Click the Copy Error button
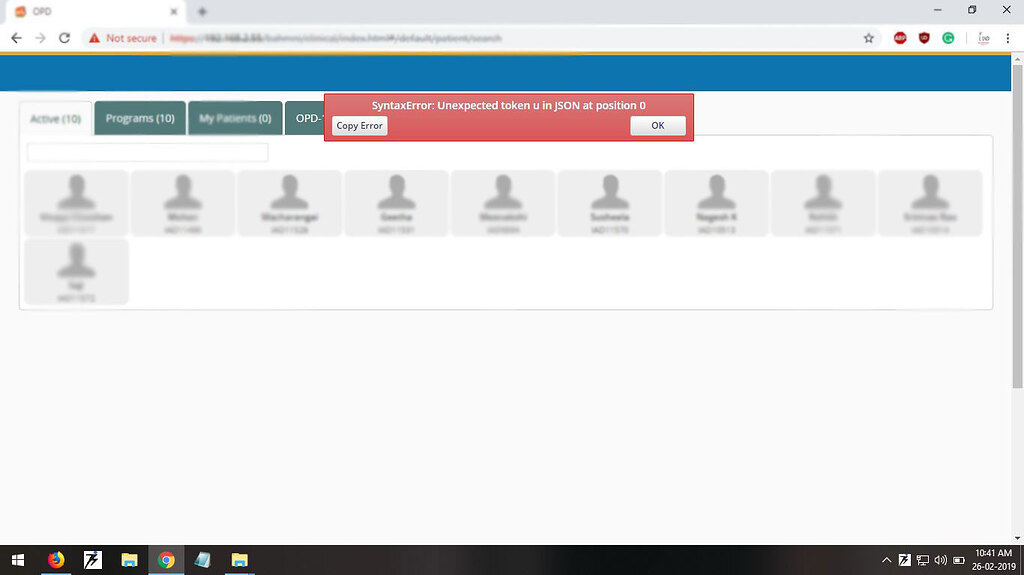 tap(359, 126)
